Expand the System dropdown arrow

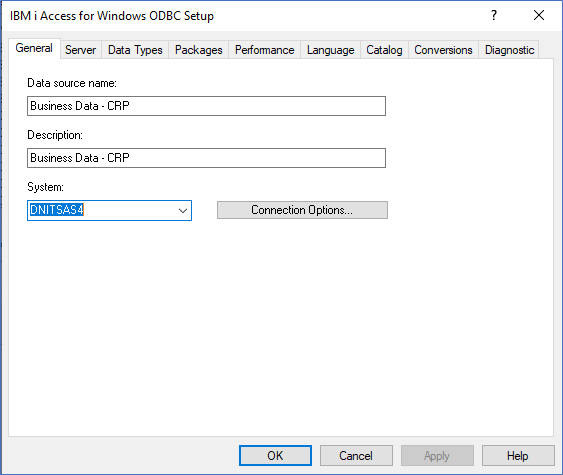pyautogui.click(x=183, y=211)
